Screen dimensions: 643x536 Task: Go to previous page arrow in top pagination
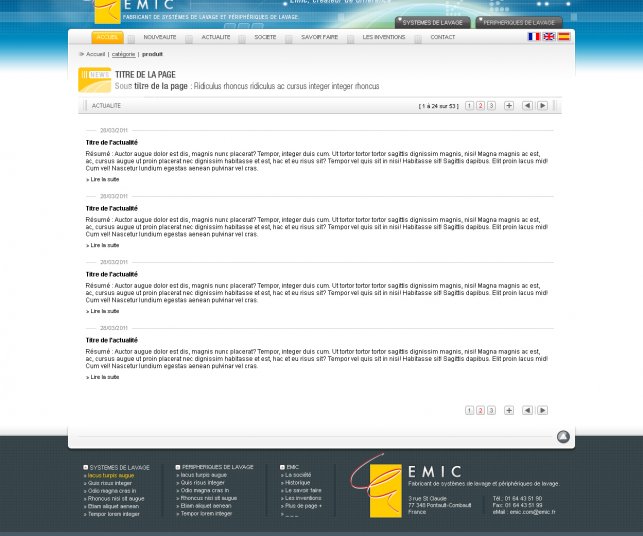click(528, 105)
